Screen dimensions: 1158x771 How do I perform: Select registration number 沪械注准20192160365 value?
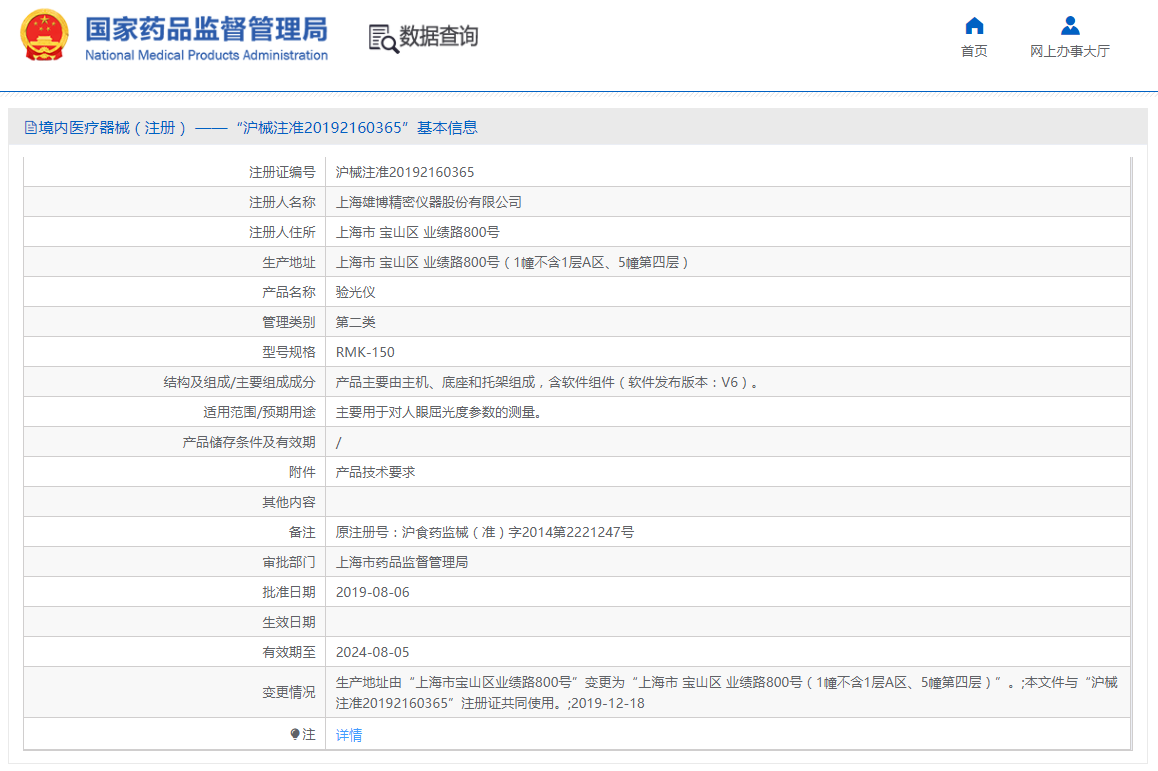(405, 172)
